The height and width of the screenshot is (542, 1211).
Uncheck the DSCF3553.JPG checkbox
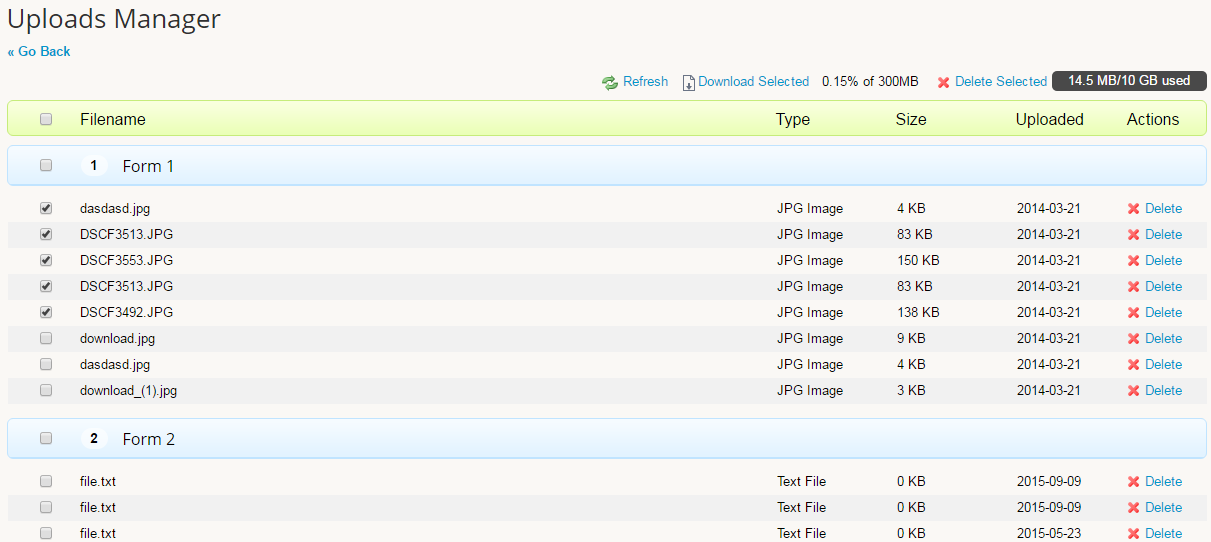click(46, 260)
